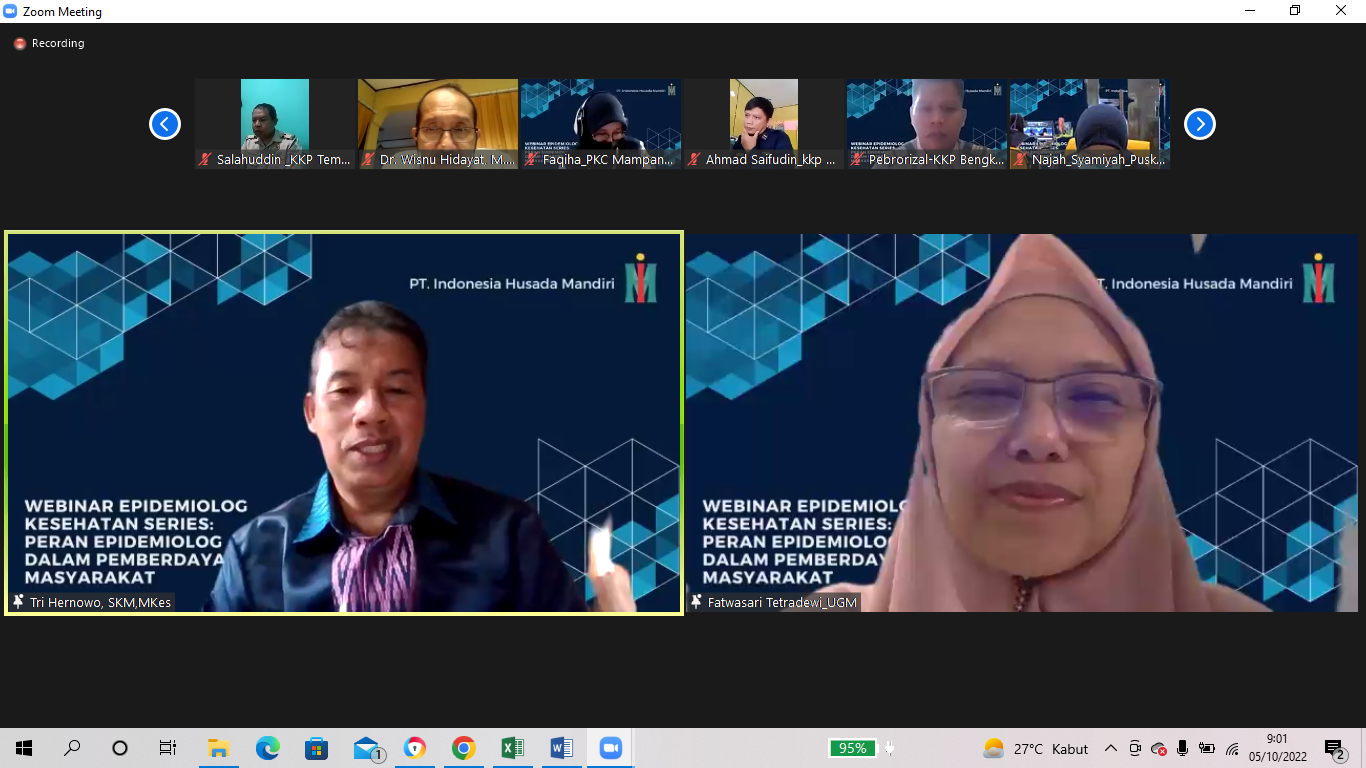Click the muted mic icon by Pebrorizal-KKP
This screenshot has height=768, width=1366.
pos(857,160)
